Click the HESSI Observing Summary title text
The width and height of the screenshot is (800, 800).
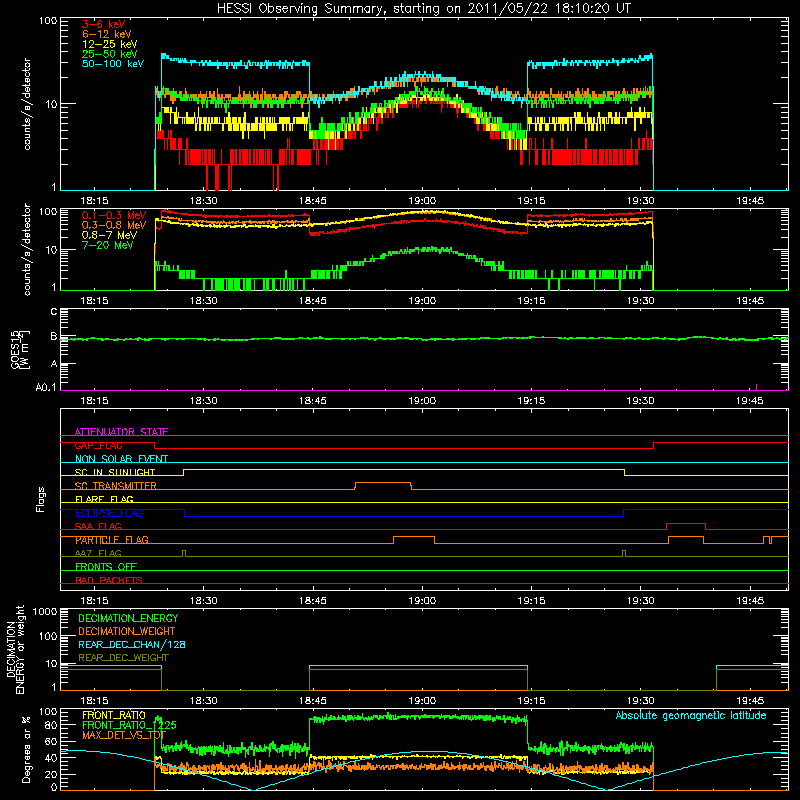click(x=423, y=9)
